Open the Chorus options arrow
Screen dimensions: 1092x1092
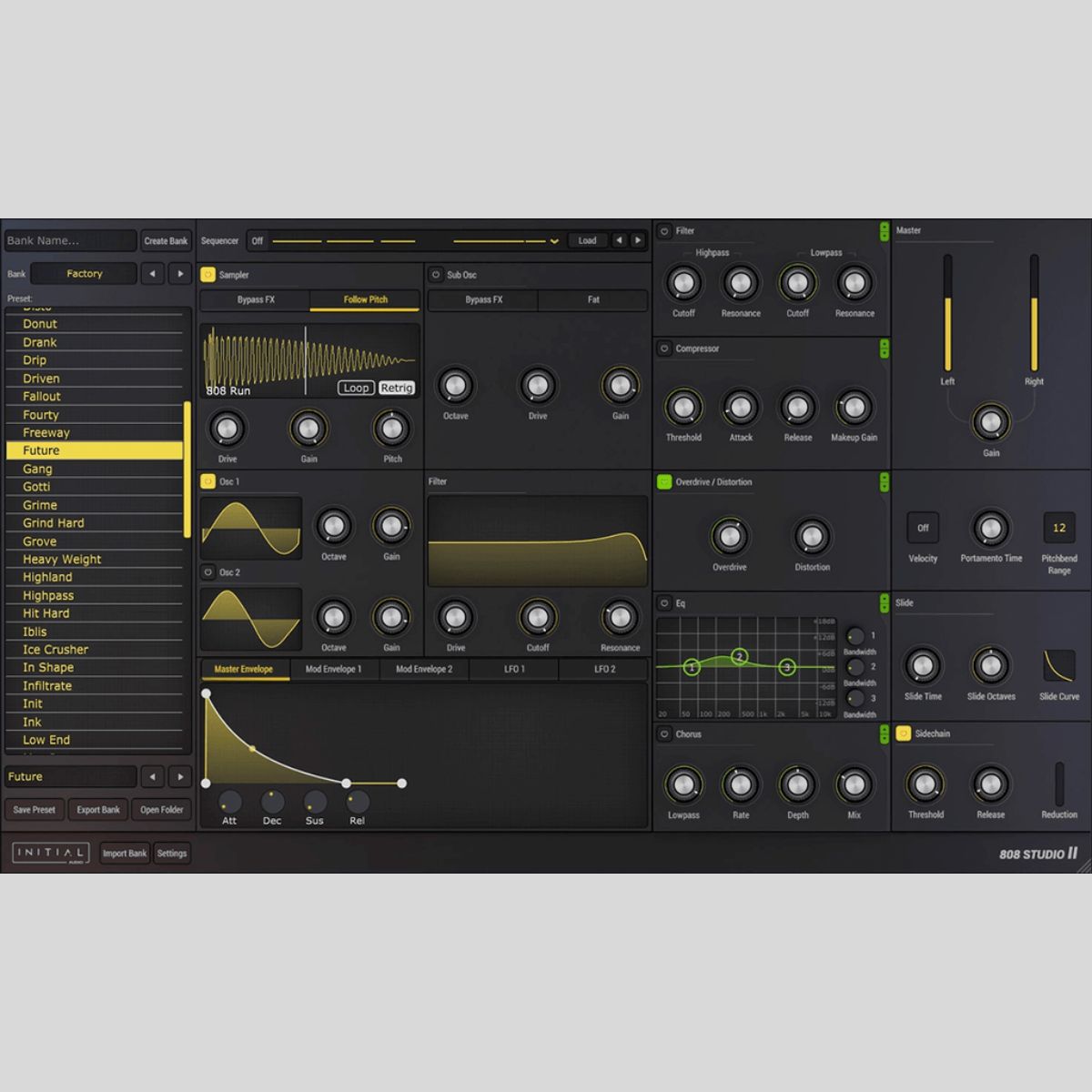point(885,734)
